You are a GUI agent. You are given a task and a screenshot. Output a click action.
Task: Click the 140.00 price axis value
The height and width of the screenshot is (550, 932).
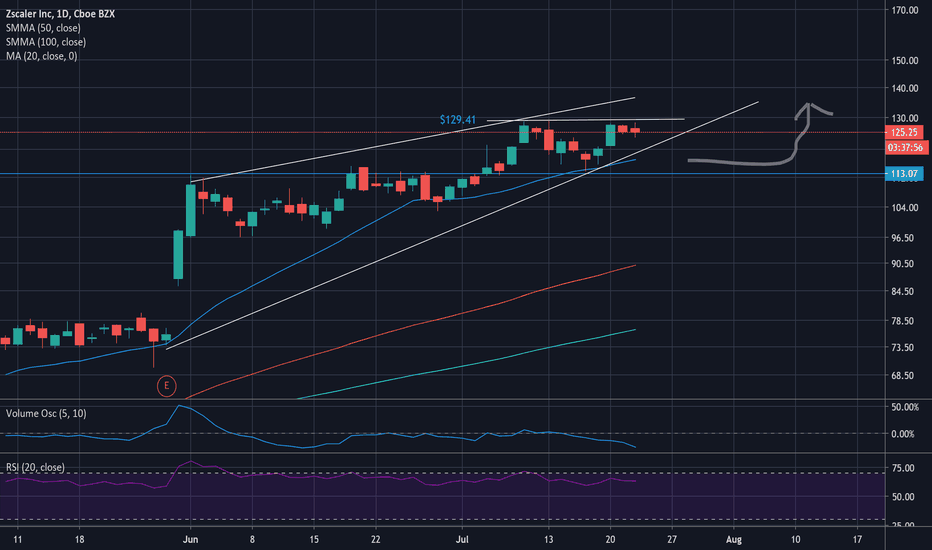[x=905, y=89]
